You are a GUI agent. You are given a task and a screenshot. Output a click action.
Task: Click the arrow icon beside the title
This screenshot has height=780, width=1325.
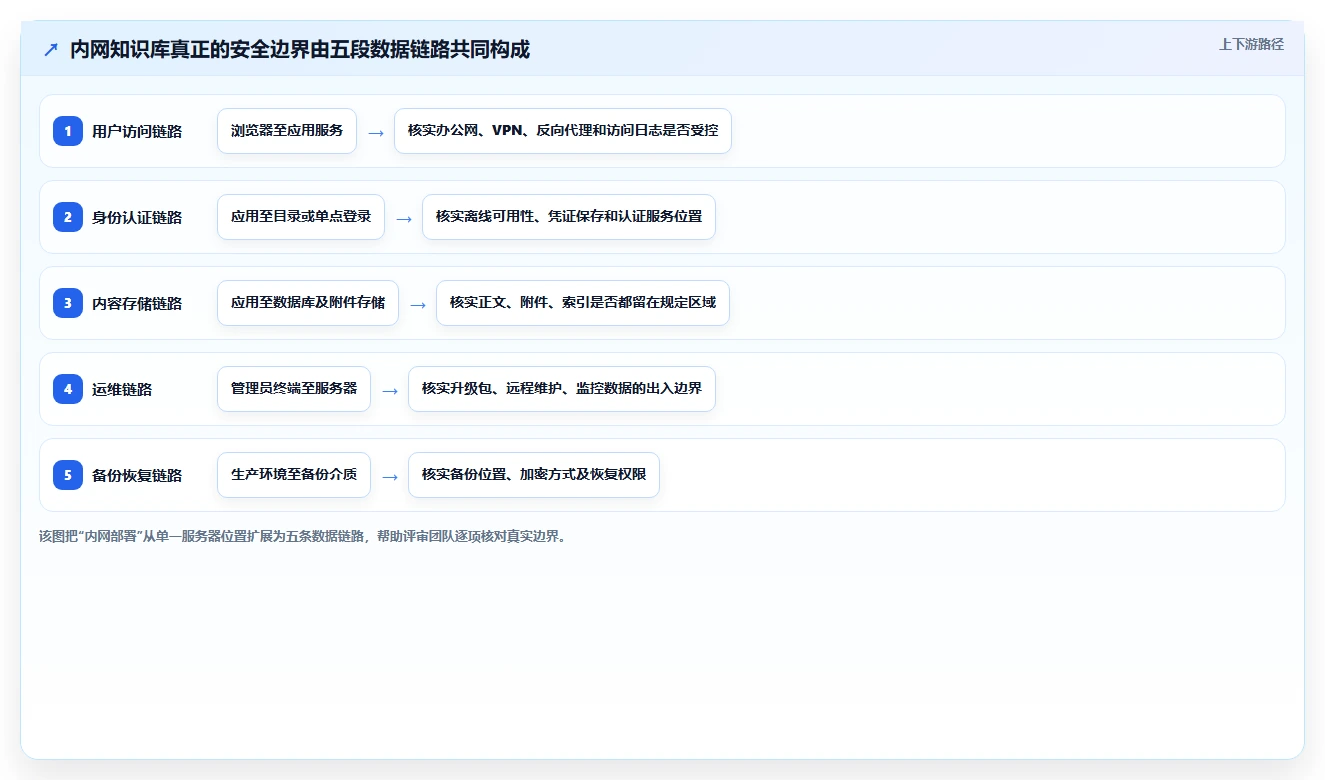[51, 50]
